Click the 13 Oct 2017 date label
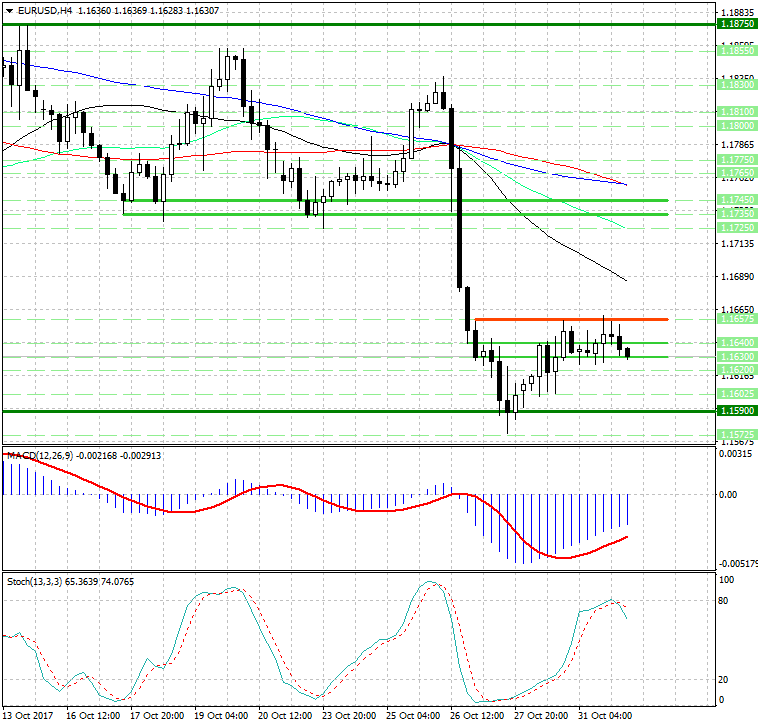Viewport: 758px width, 727px height. pyautogui.click(x=27, y=717)
